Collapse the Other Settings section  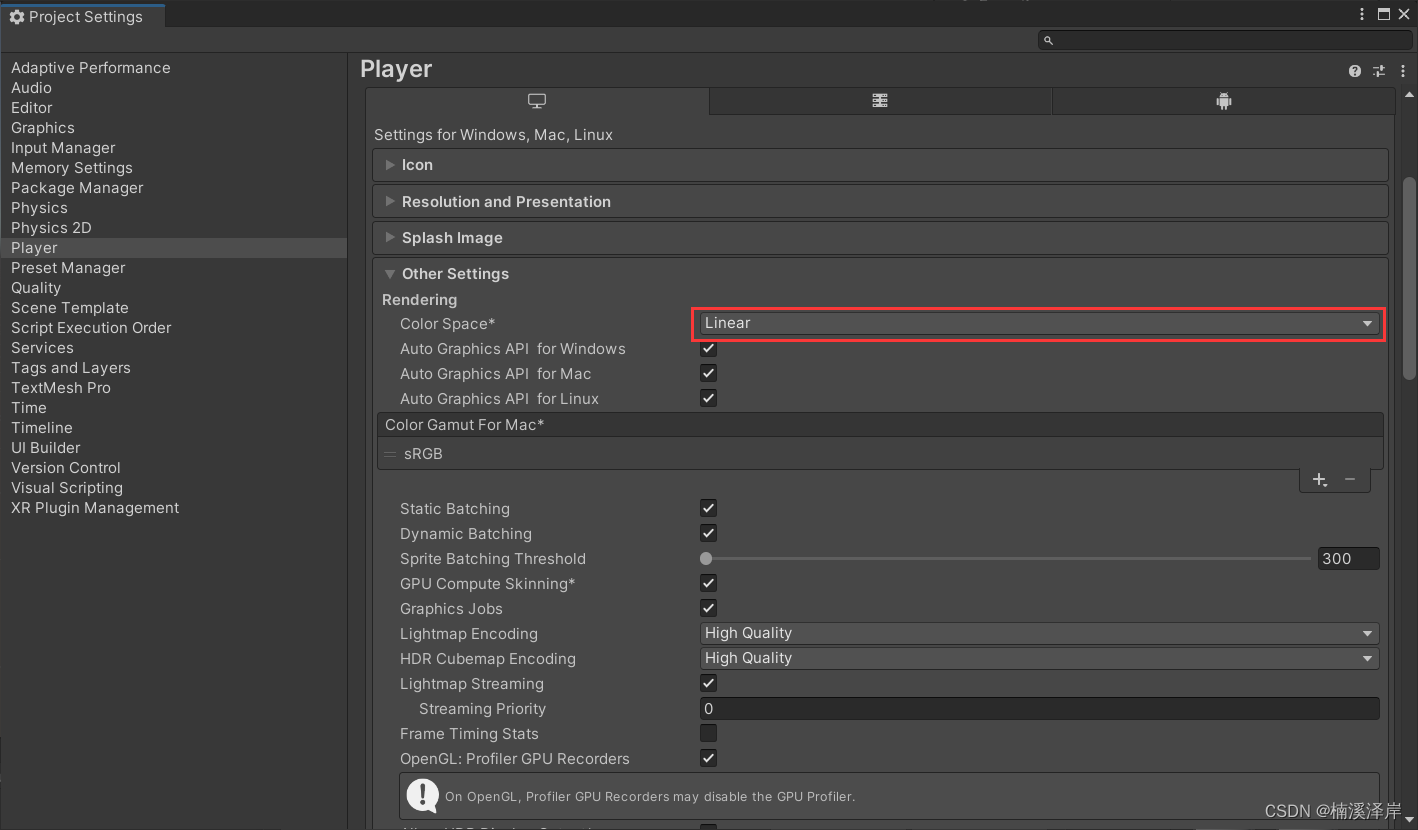coord(880,274)
